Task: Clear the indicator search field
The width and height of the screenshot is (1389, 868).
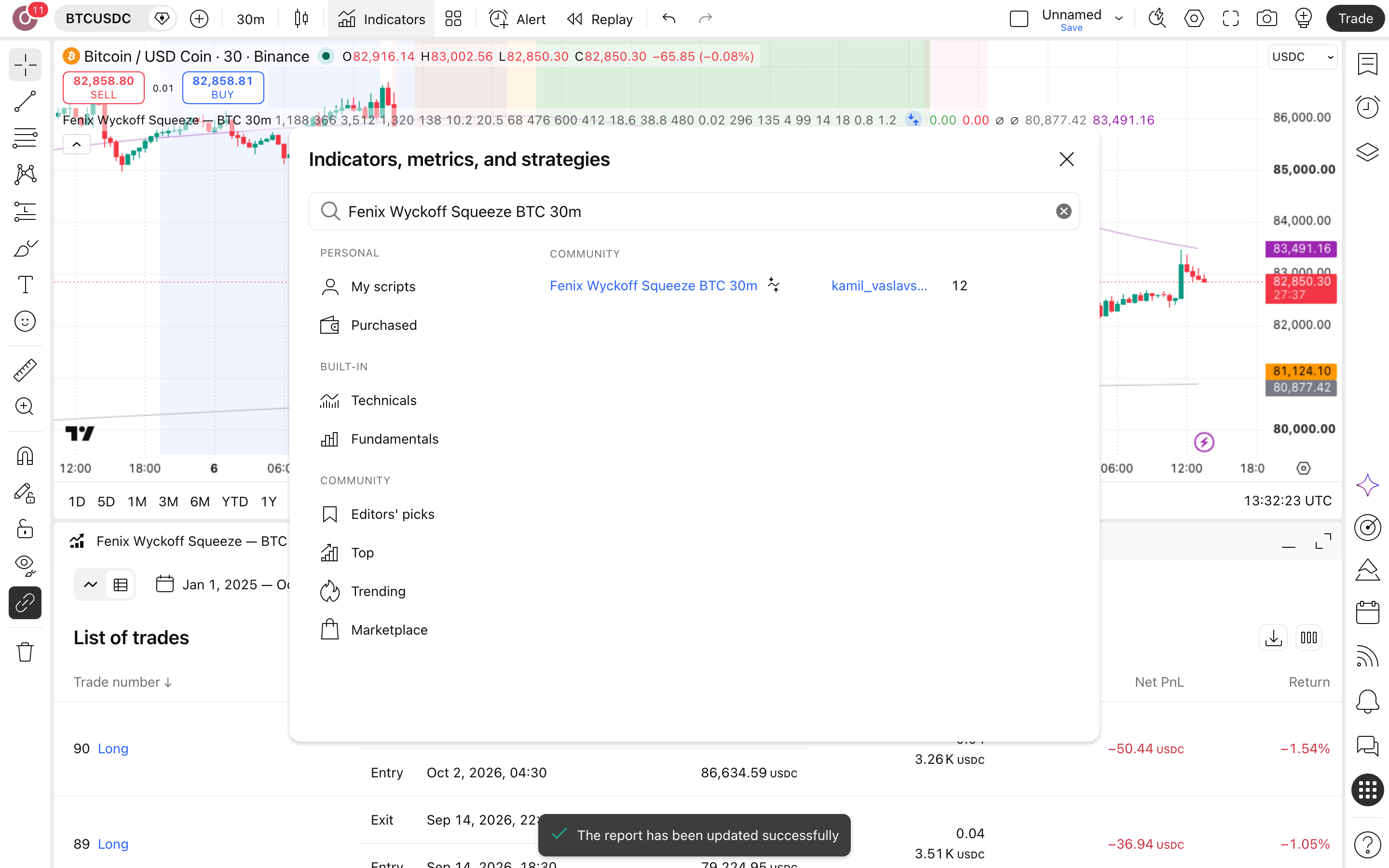Action: pyautogui.click(x=1063, y=211)
